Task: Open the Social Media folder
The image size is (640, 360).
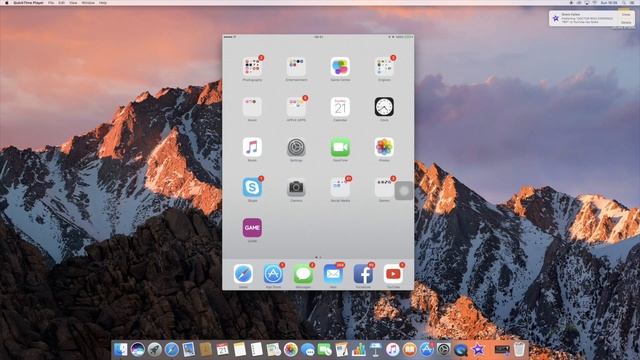Action: pos(340,187)
